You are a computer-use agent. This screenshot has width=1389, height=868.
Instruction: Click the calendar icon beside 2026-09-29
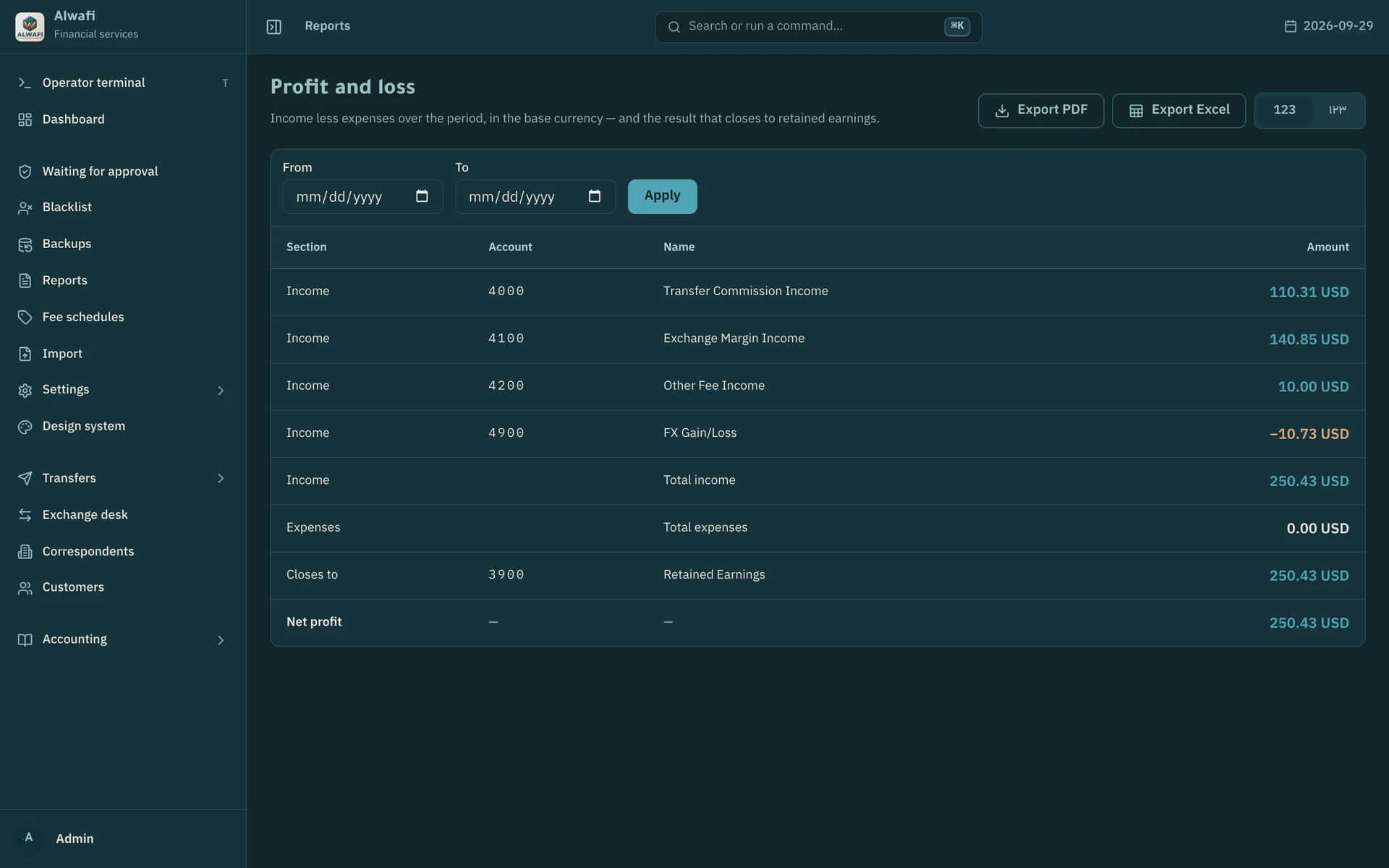pos(1290,26)
